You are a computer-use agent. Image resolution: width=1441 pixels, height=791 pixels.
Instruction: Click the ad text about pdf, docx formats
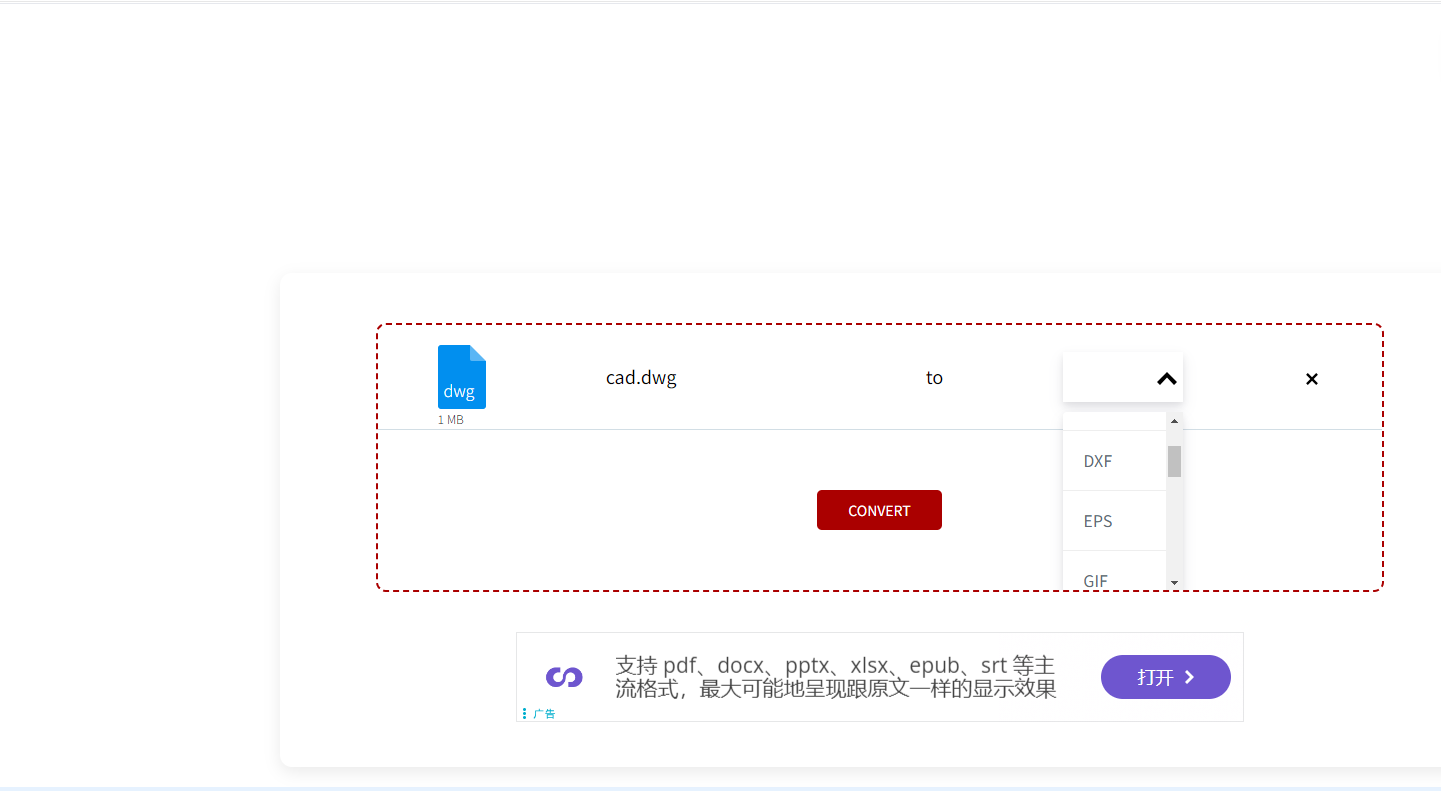[835, 677]
